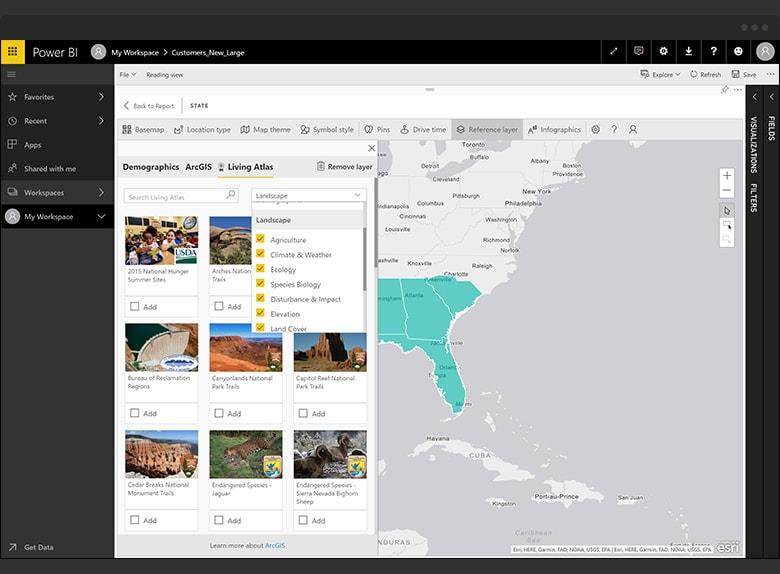Refresh the report
The image size is (780, 574).
coord(705,75)
